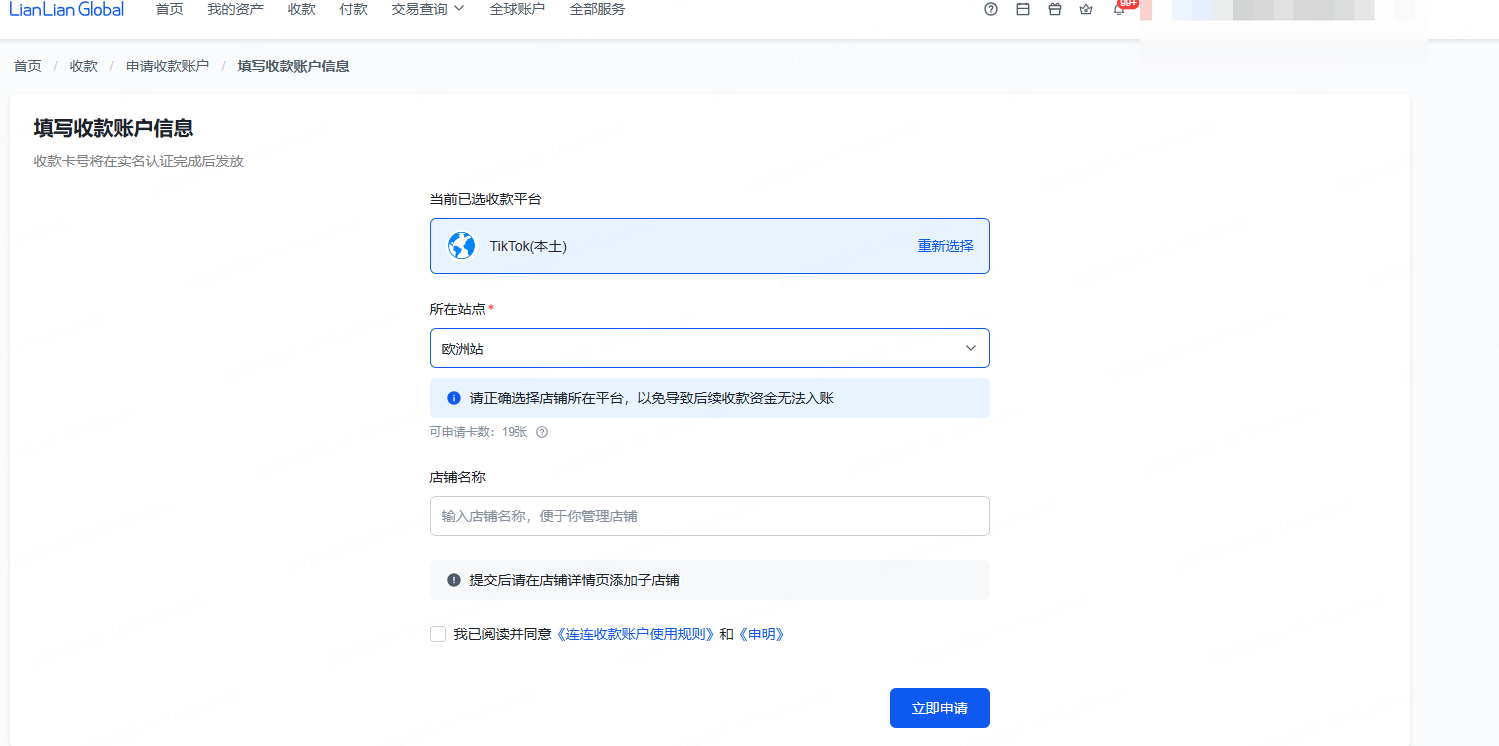Open the notification bell icon
Viewport: 1499px width, 746px height.
click(1119, 10)
